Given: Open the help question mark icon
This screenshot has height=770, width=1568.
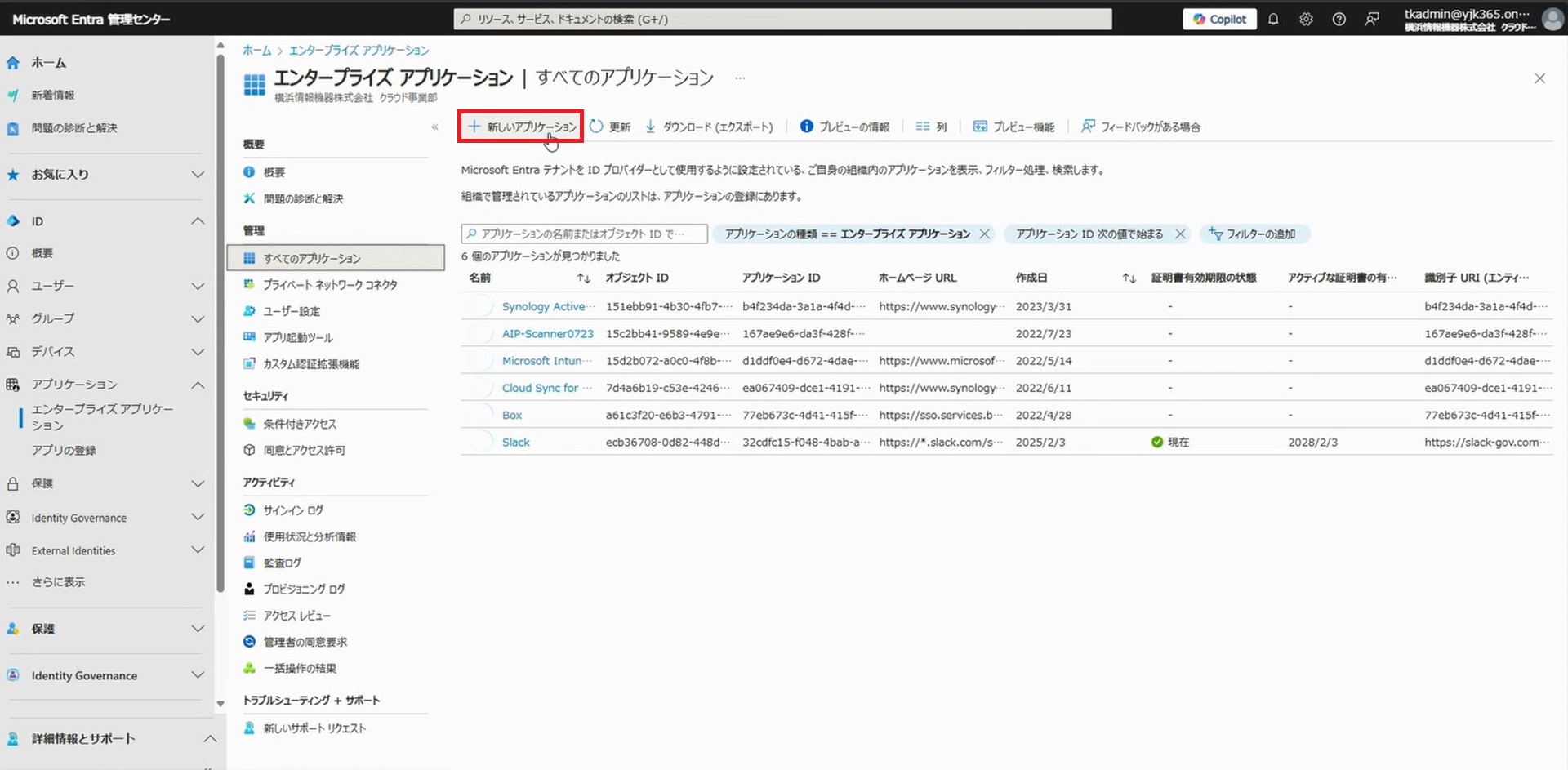Looking at the screenshot, I should 1339,19.
